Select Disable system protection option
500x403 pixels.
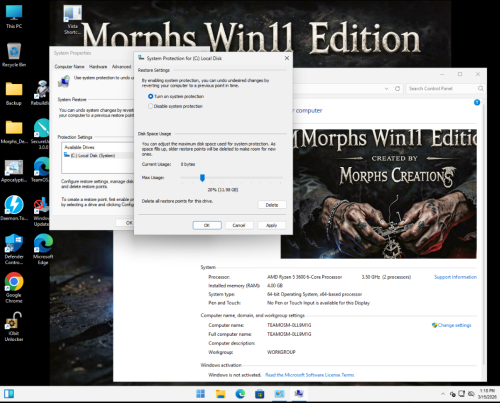click(x=175, y=106)
